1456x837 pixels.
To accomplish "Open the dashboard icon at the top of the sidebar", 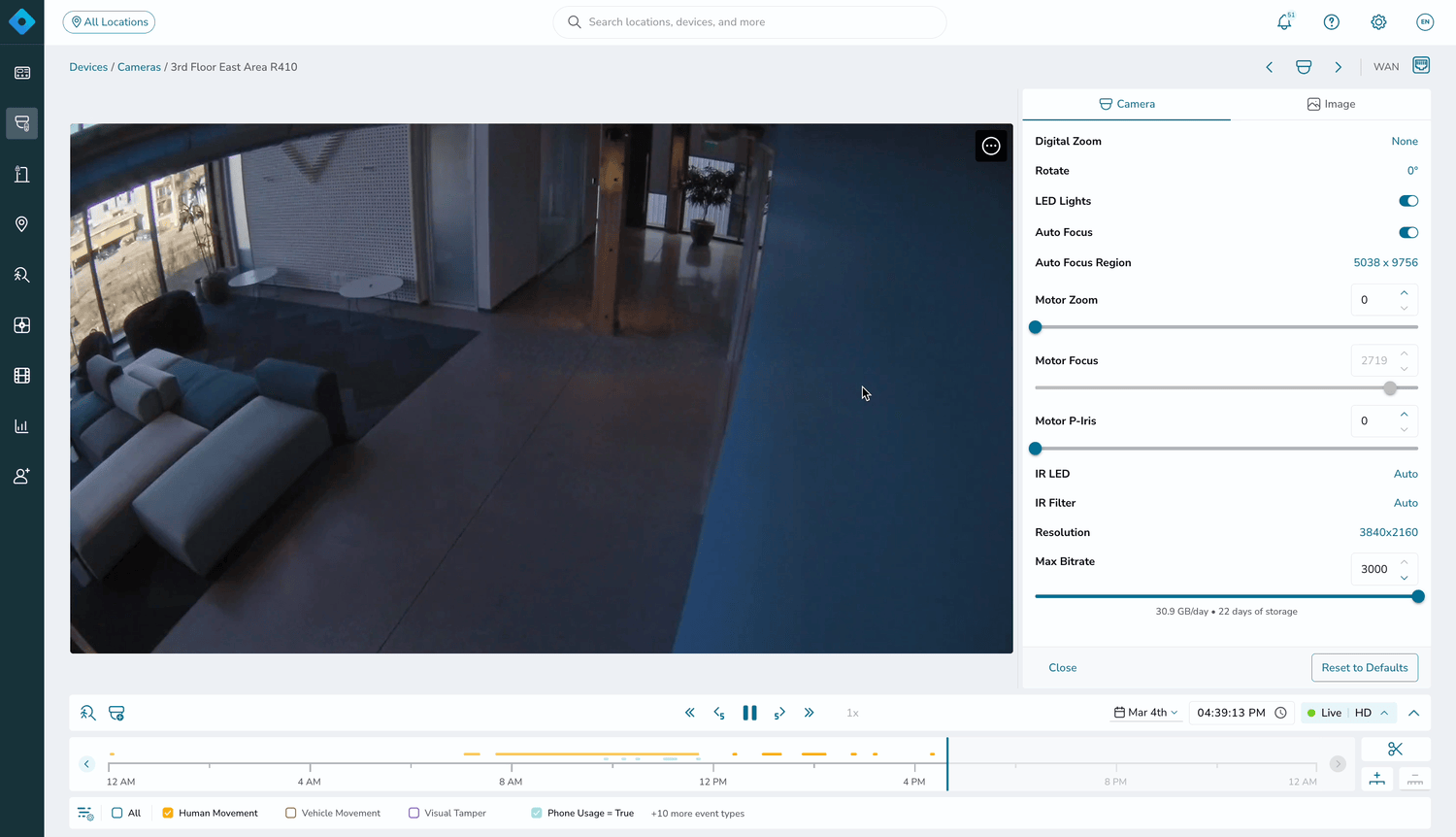I will [x=21, y=73].
